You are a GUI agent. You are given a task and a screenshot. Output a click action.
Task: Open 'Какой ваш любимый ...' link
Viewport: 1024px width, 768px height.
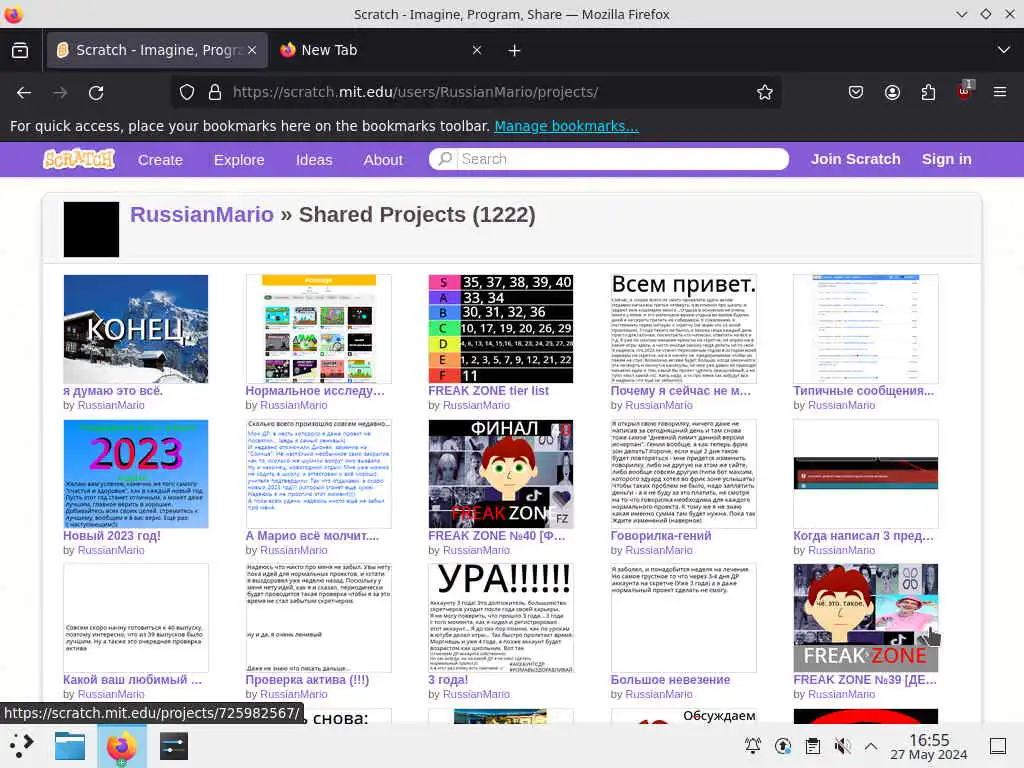pos(133,679)
